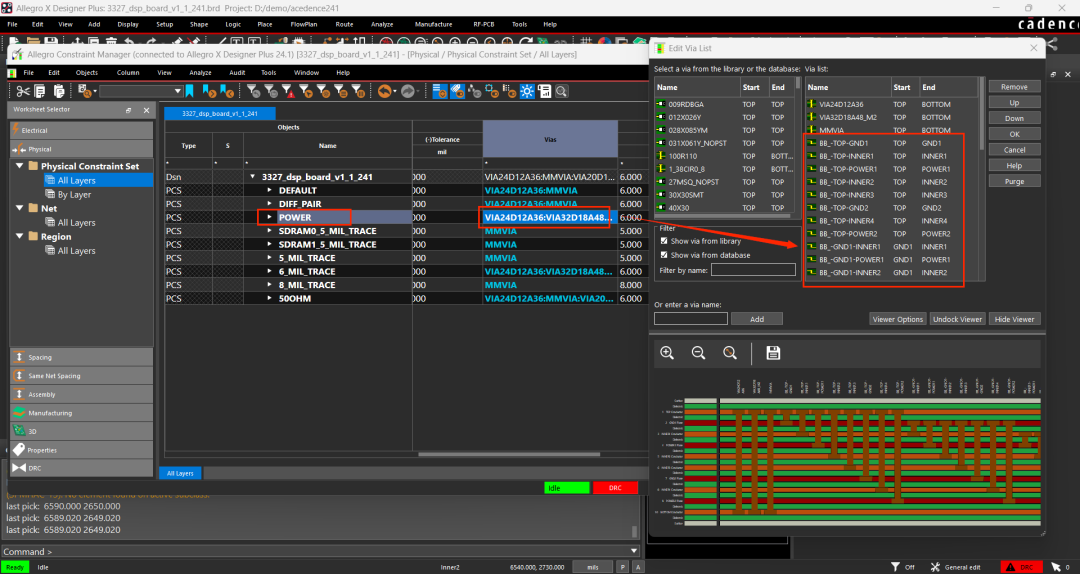Image resolution: width=1080 pixels, height=574 pixels.
Task: Collapse the Physical Constraint Set tree node
Action: (x=20, y=166)
